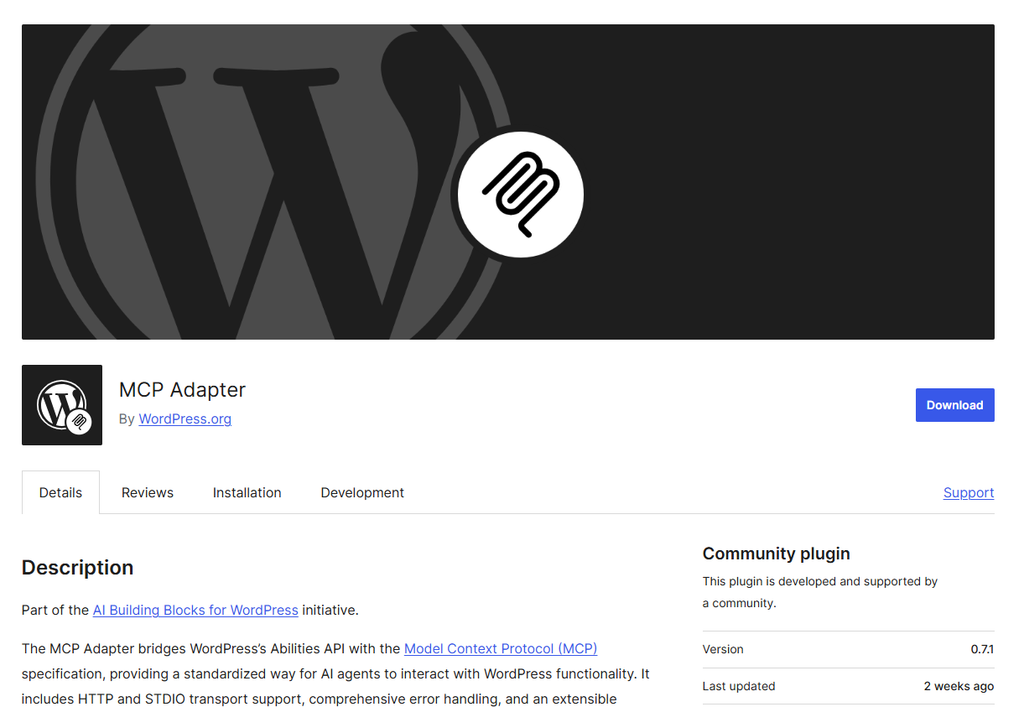Click the Last updated label
1024x707 pixels.
click(x=739, y=686)
